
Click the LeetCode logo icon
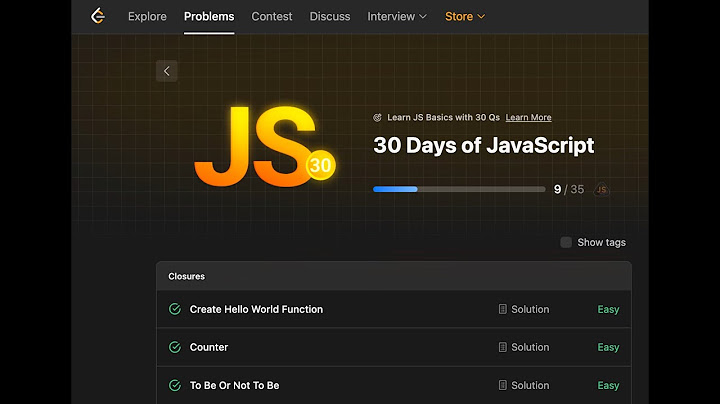coord(98,16)
